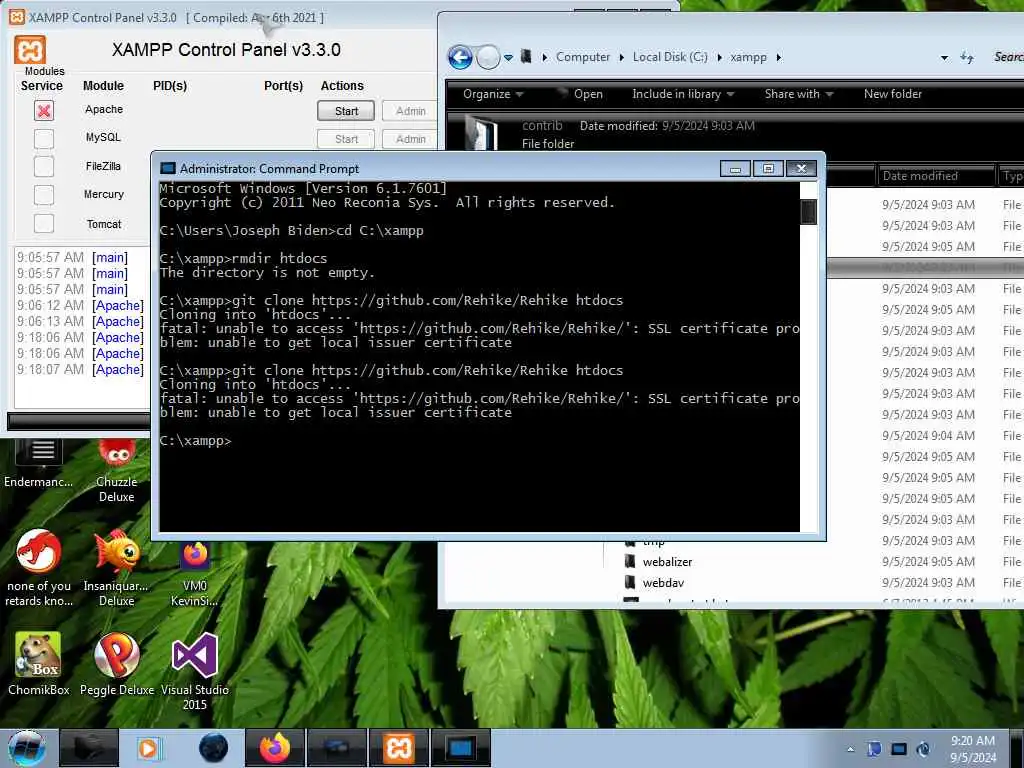This screenshot has height=768, width=1024.
Task: Click Explorer forward navigation button
Action: click(x=487, y=57)
